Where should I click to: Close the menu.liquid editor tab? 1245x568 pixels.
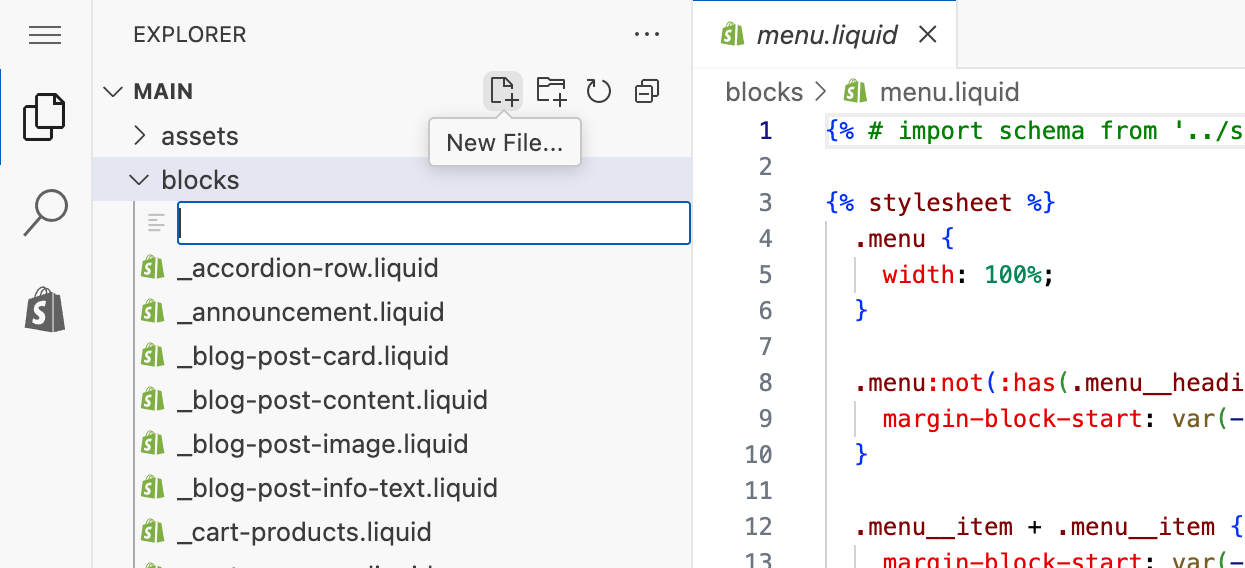[927, 35]
